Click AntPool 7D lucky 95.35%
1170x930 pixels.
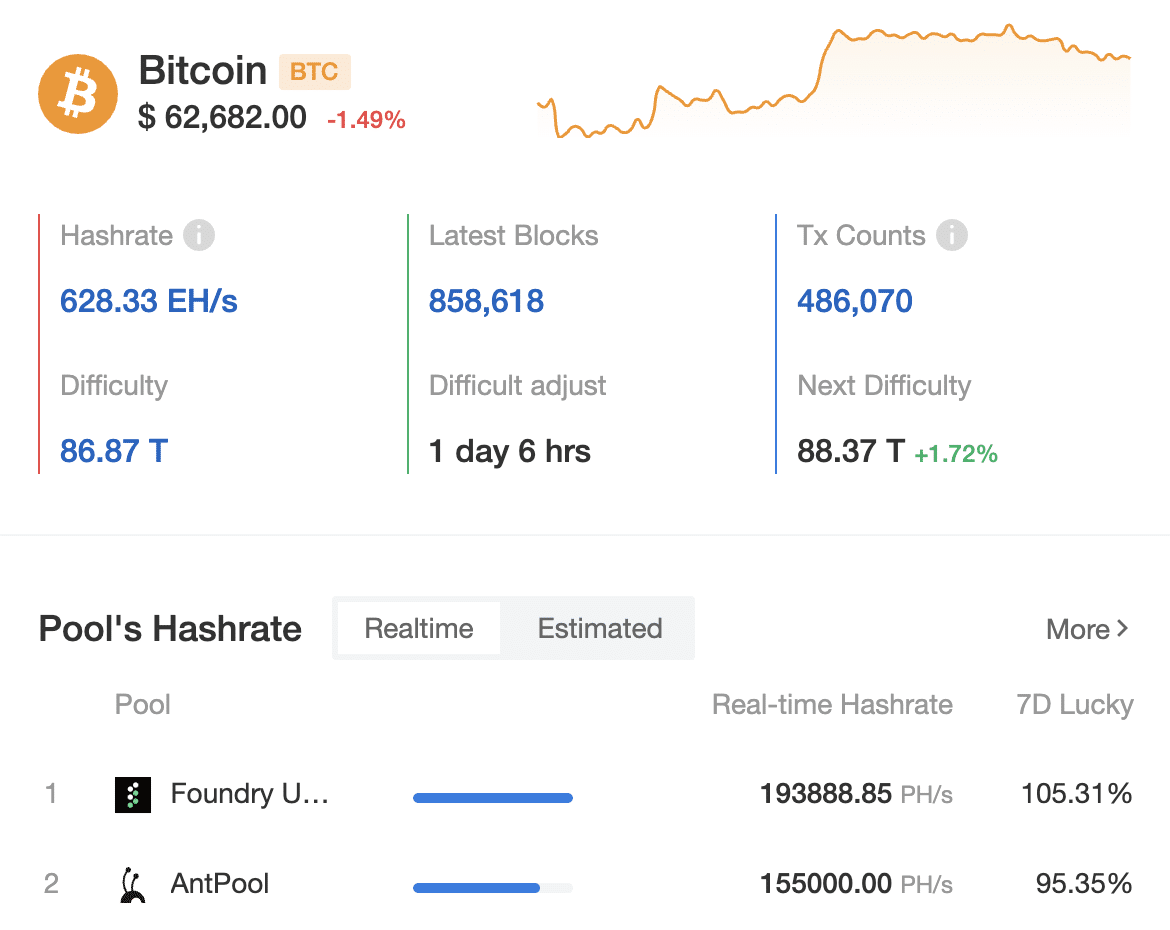point(1083,884)
